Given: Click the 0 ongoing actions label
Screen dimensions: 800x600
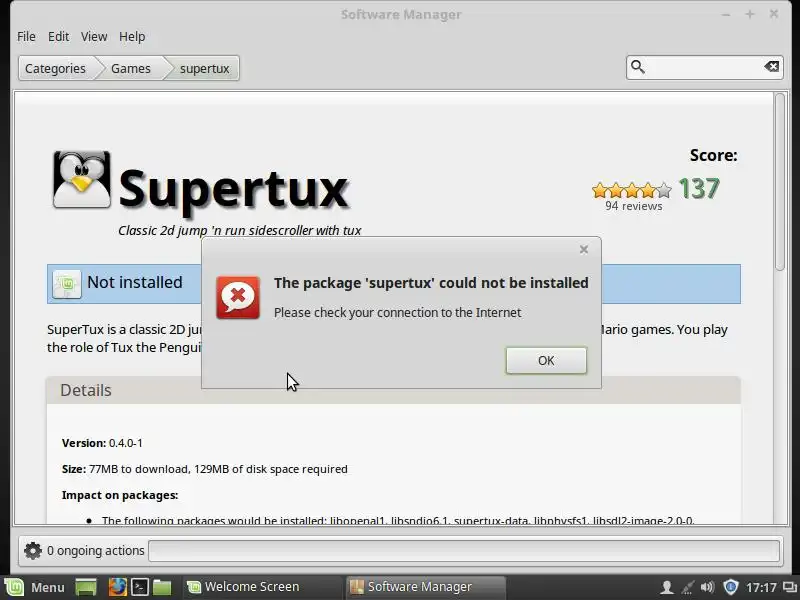Looking at the screenshot, I should tap(95, 551).
